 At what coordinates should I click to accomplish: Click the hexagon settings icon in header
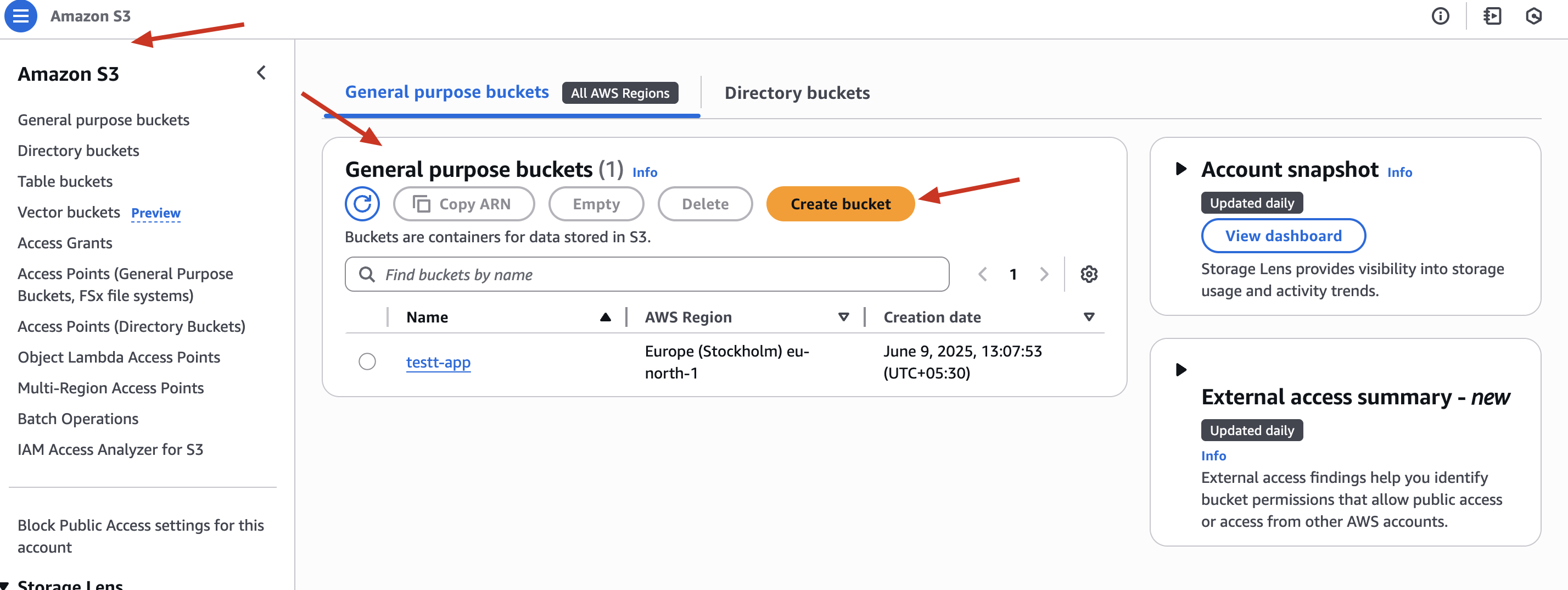(1534, 16)
